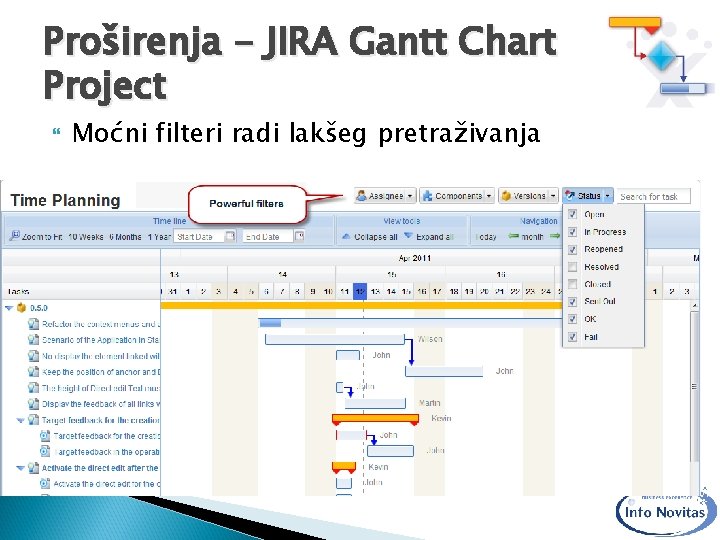Click the Start Date input field
The width and height of the screenshot is (720, 540).
point(200,236)
